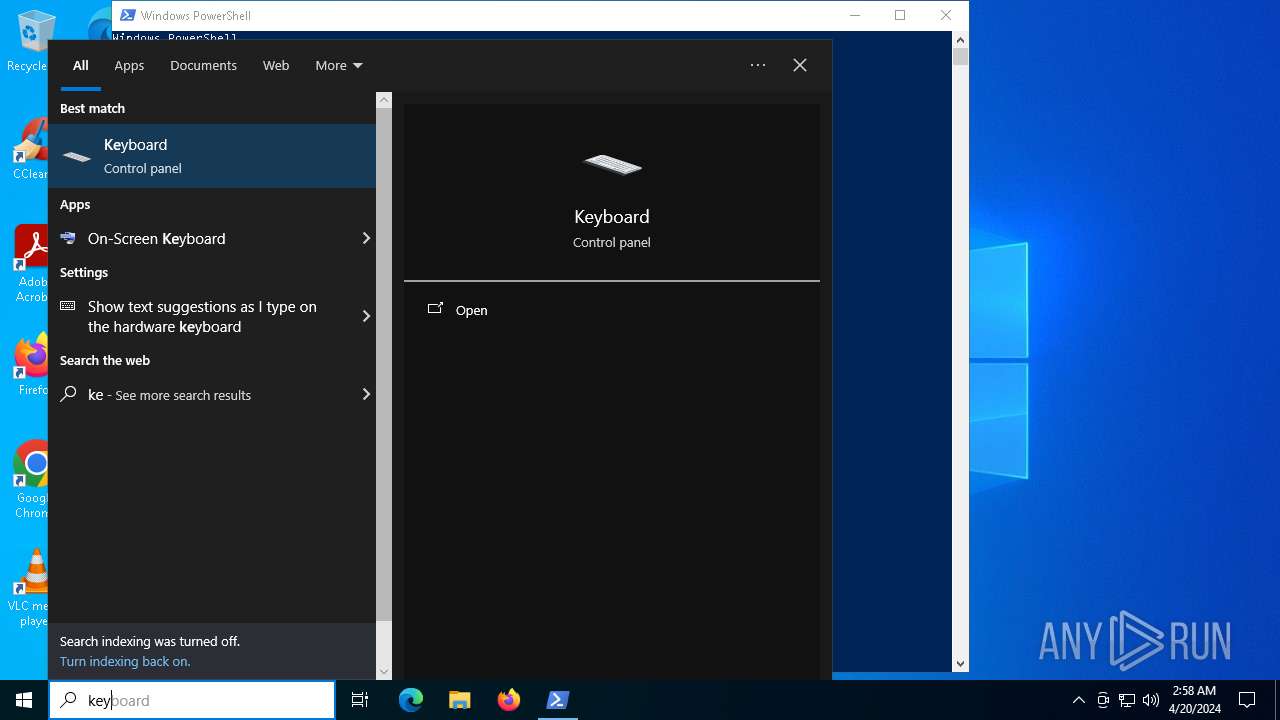Image resolution: width=1280 pixels, height=720 pixels.
Task: Click the keyboard settings icon for text suggestions
Action: pos(68,306)
